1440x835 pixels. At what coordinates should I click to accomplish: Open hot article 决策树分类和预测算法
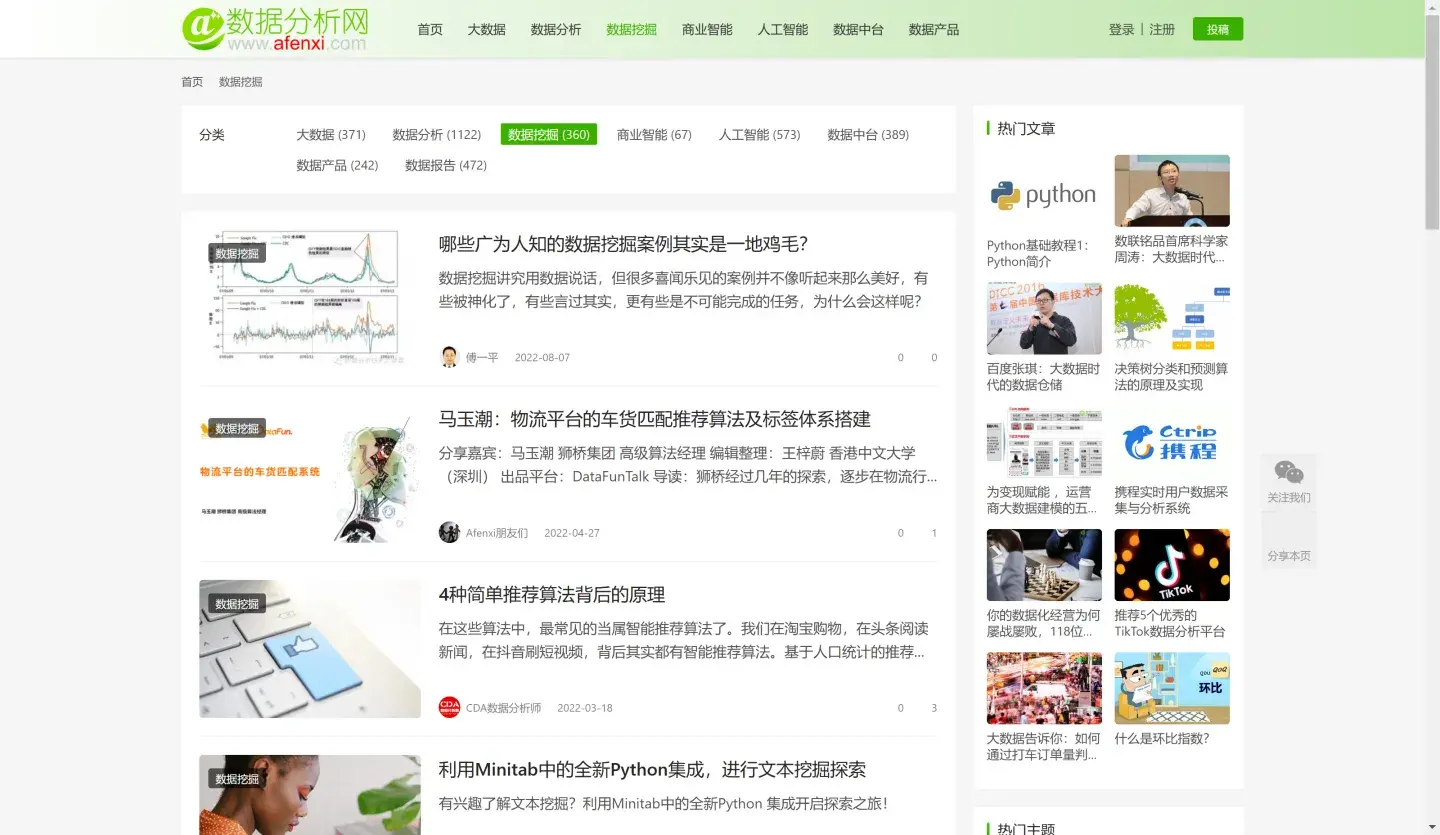[x=1172, y=377]
